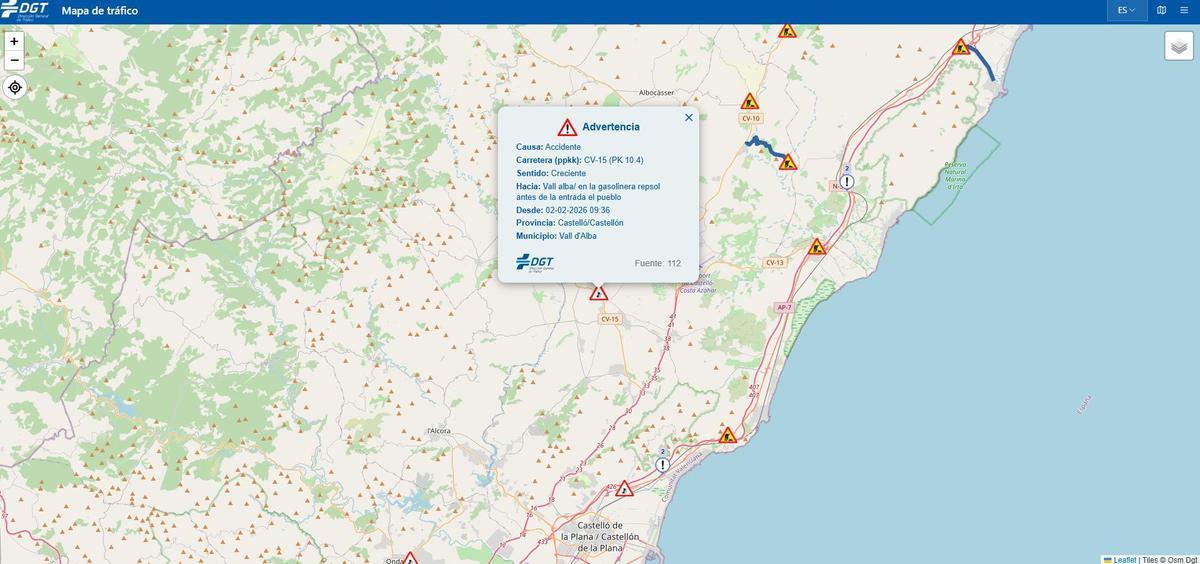Click roadworks marker at top map edge
The width and height of the screenshot is (1200, 564).
(x=787, y=30)
